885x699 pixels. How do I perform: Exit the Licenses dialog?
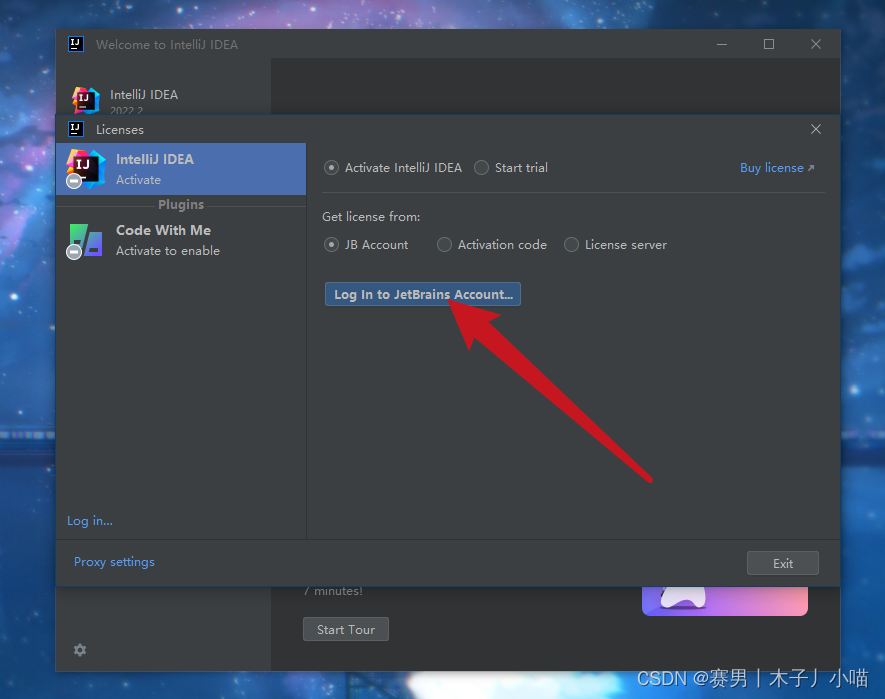click(782, 562)
